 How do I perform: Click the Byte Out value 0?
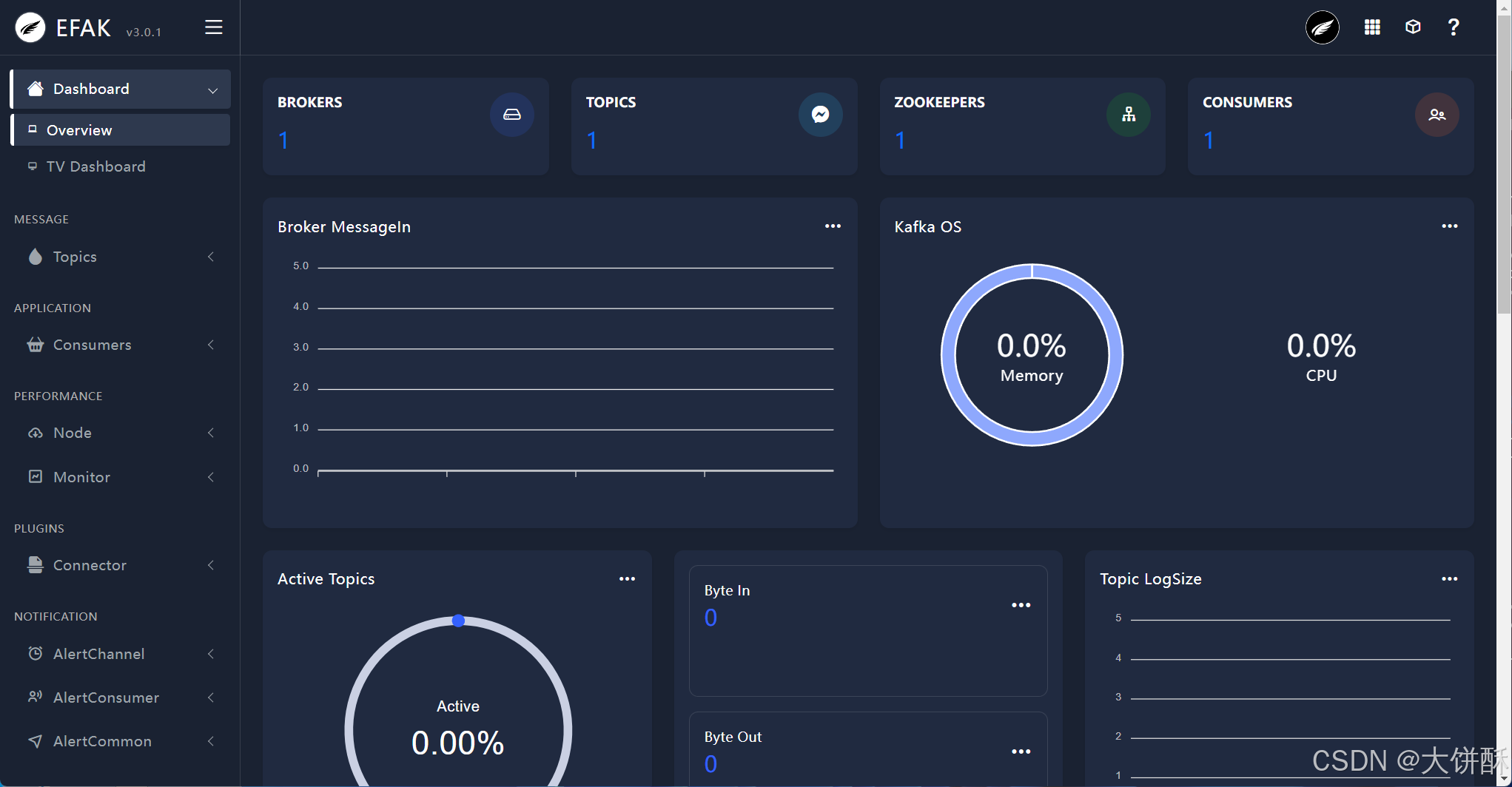click(710, 764)
